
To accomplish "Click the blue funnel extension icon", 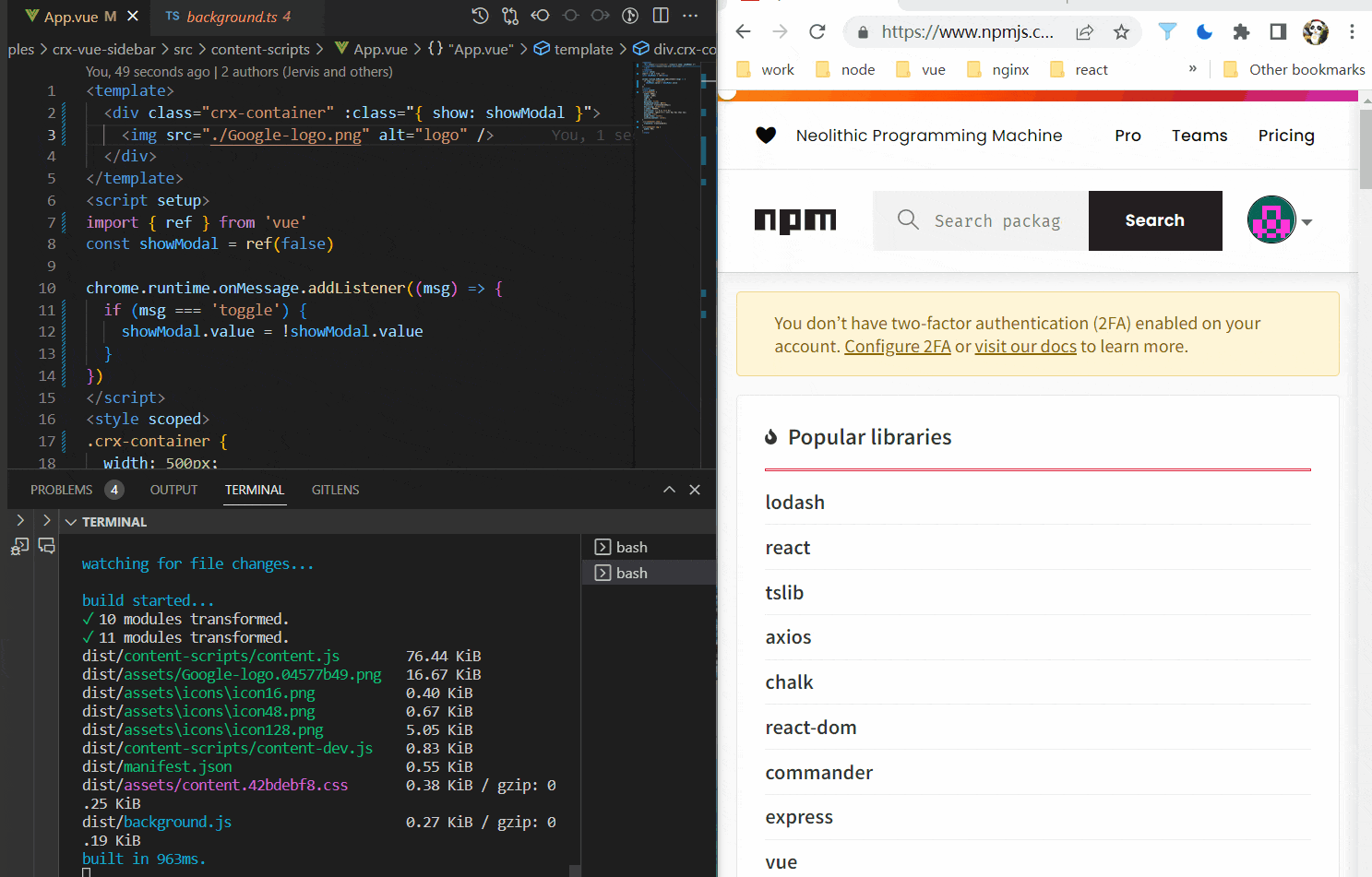I will (x=1167, y=32).
